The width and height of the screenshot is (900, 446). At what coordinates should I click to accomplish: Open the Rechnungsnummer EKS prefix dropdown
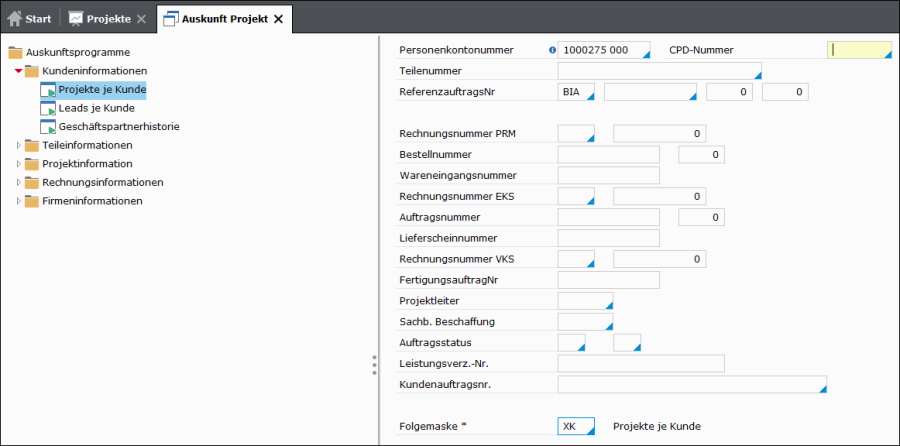point(576,196)
